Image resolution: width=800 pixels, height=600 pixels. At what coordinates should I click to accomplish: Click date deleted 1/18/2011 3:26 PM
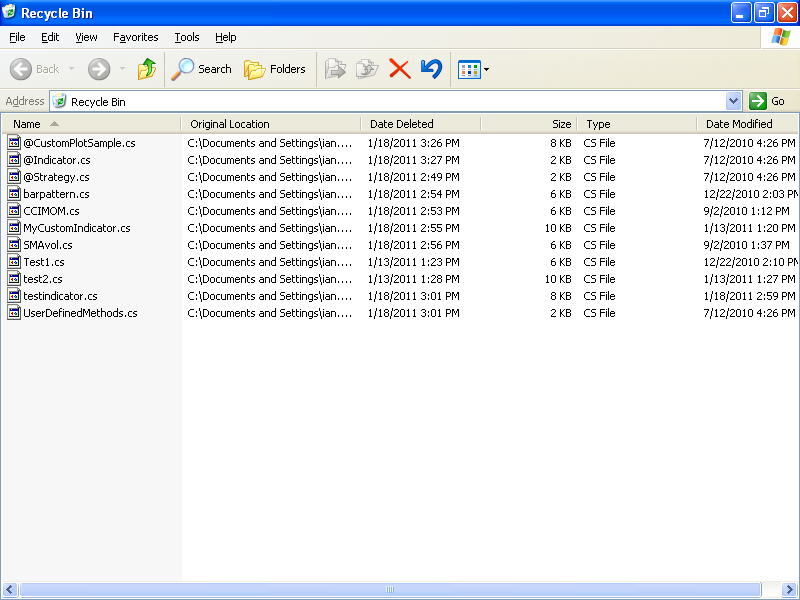click(413, 143)
